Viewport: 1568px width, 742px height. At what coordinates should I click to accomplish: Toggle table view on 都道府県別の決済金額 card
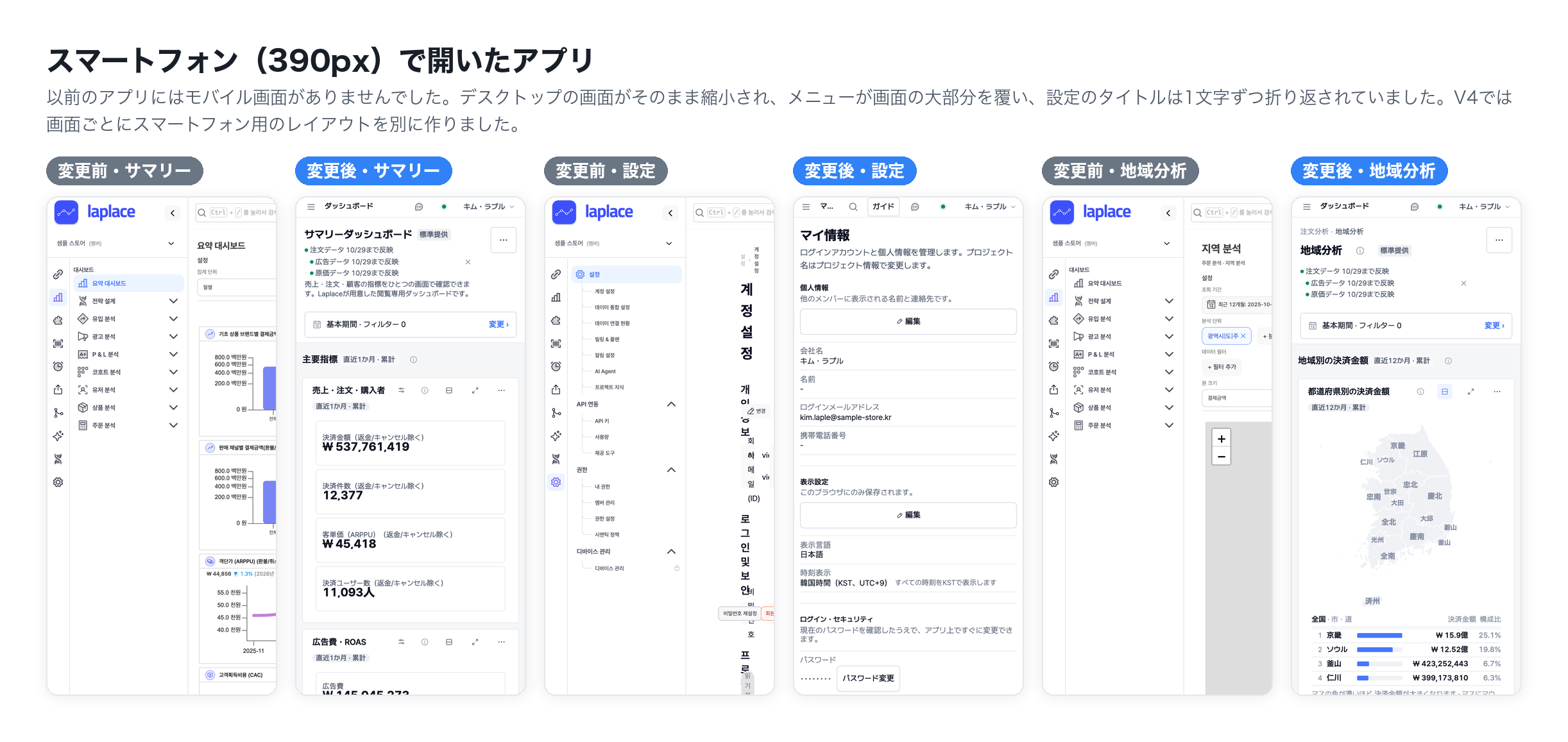pyautogui.click(x=1445, y=391)
